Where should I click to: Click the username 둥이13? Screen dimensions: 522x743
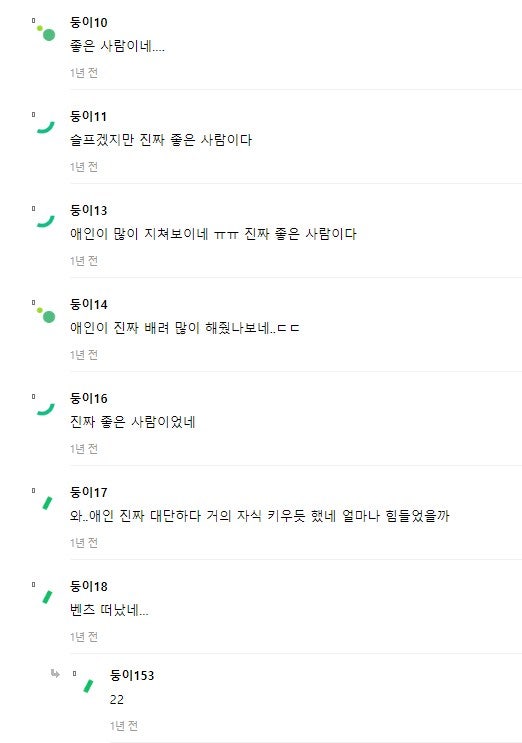[x=89, y=210]
